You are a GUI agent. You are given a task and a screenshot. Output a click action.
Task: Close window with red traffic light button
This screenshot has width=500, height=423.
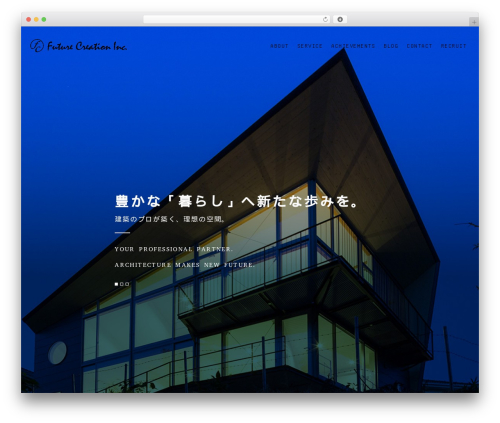(29, 19)
